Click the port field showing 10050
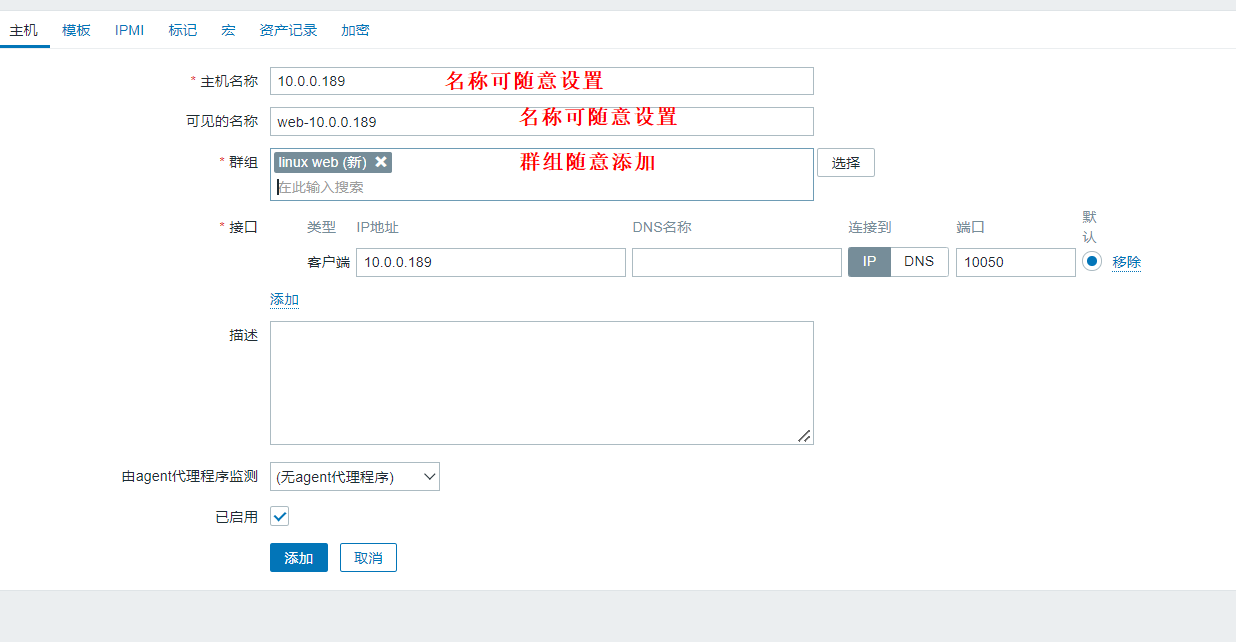This screenshot has height=642, width=1236. click(1015, 262)
